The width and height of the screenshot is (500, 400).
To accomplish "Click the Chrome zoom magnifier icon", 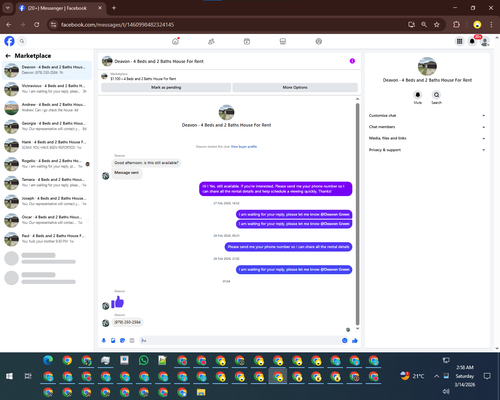I will pyautogui.click(x=424, y=25).
